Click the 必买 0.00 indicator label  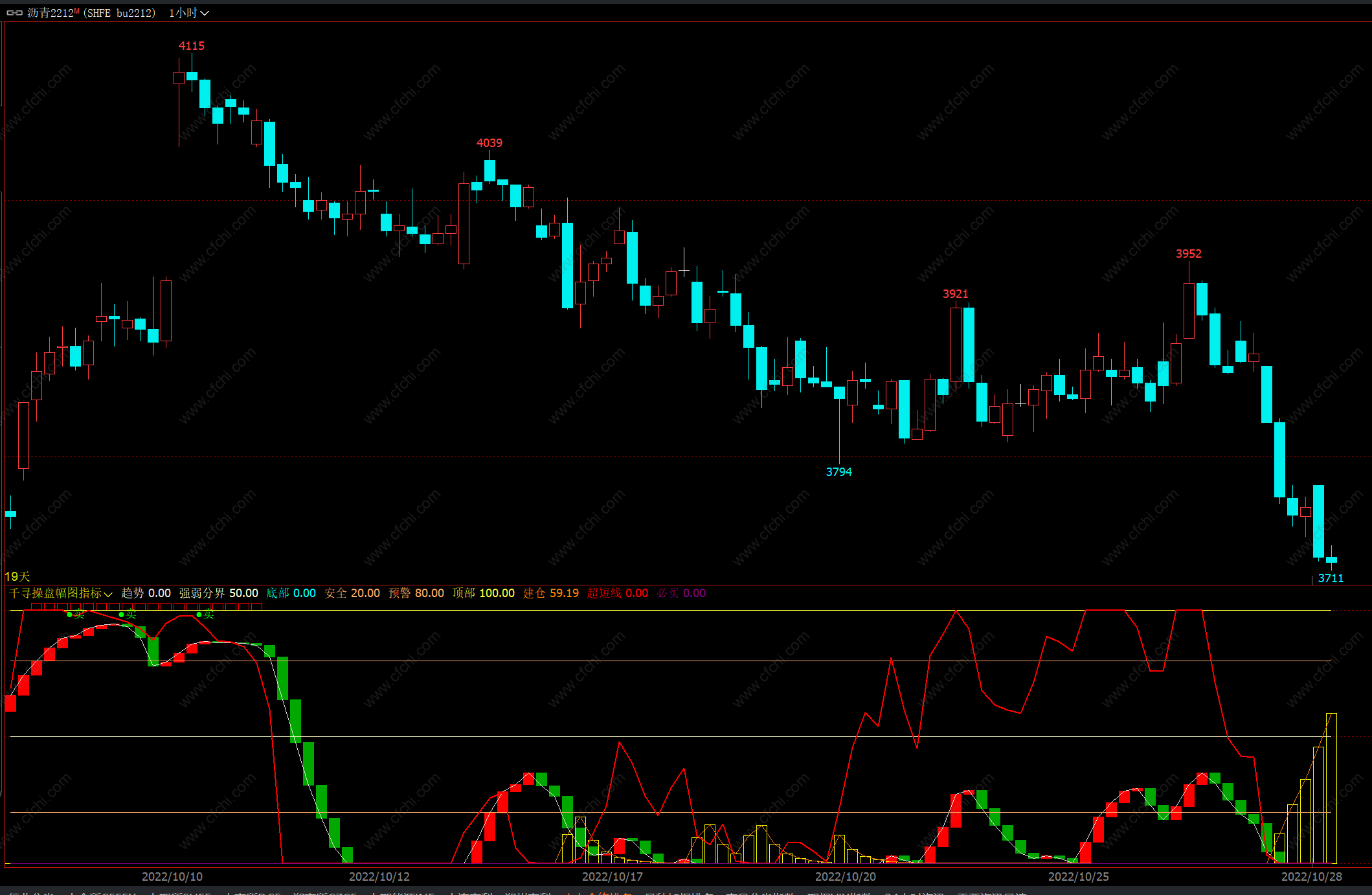680,593
